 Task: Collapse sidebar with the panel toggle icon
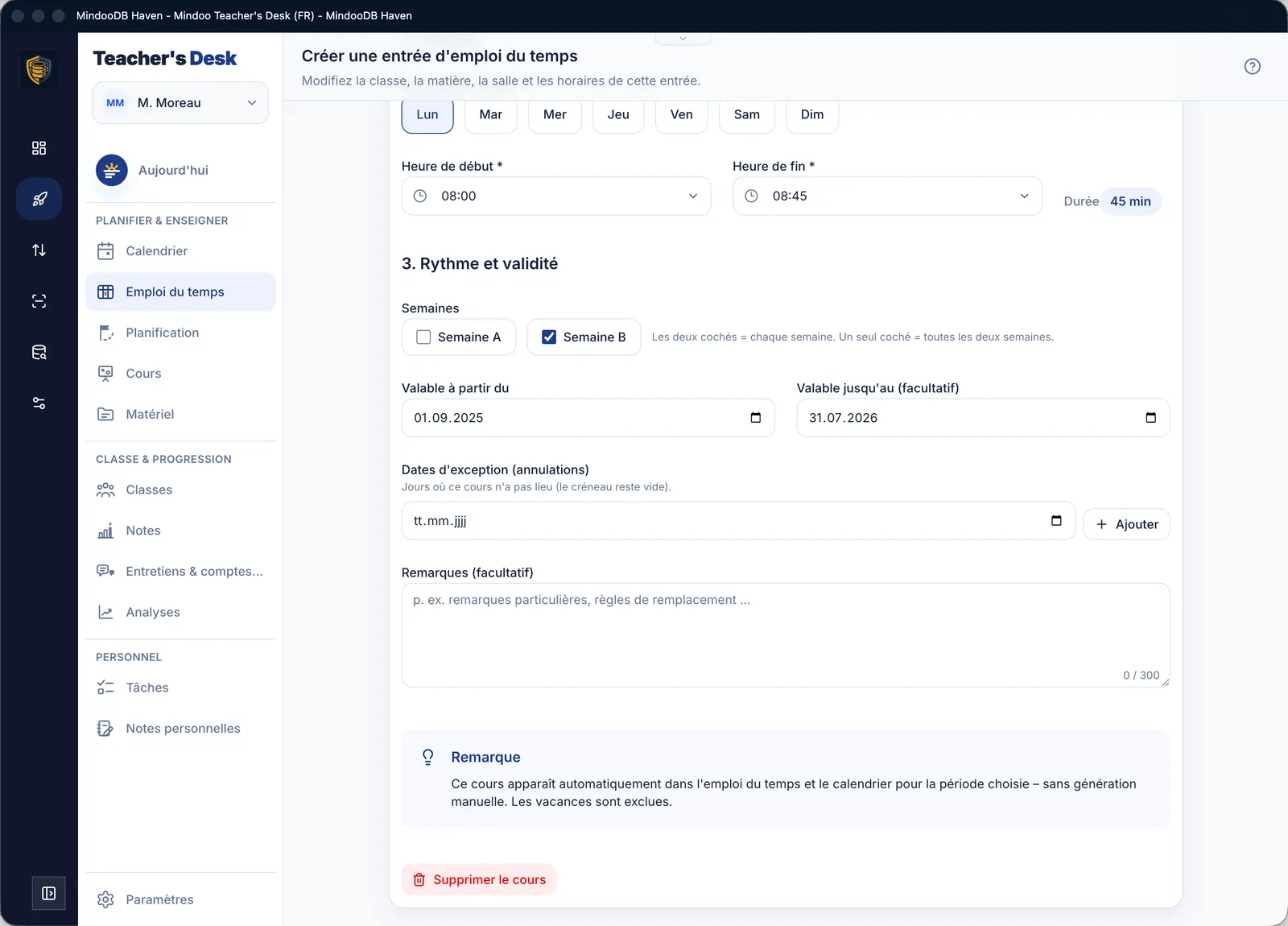48,893
